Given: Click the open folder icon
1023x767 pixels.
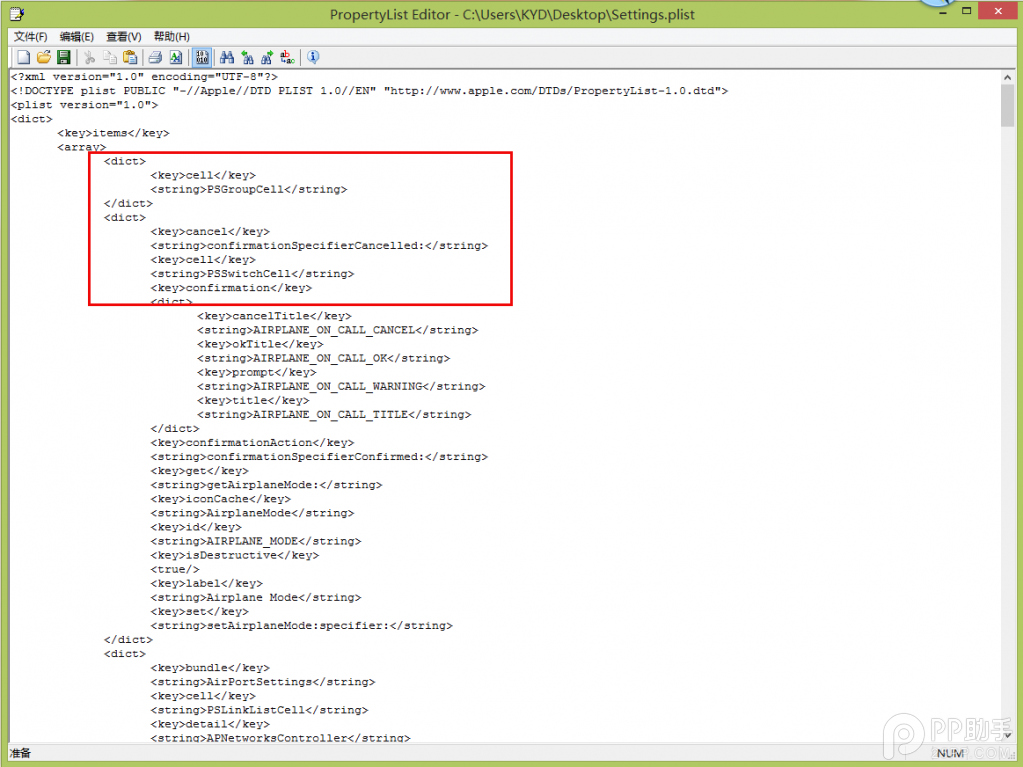Looking at the screenshot, I should (43, 58).
